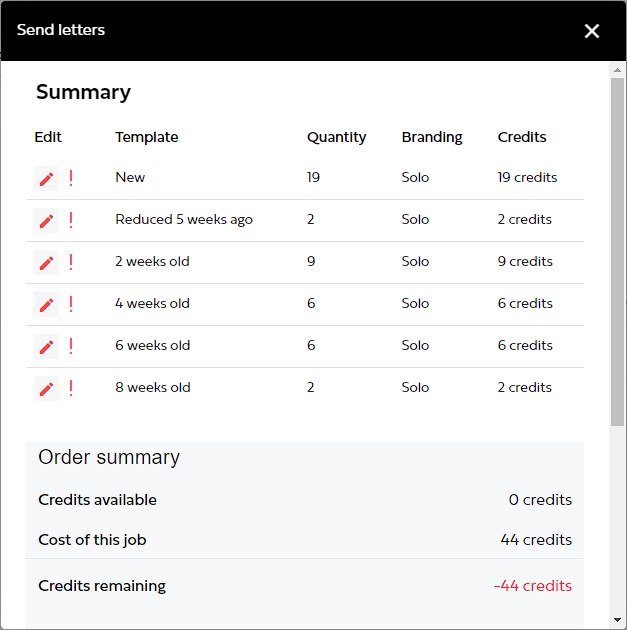Close the Send letters dialog
Image resolution: width=627 pixels, height=630 pixels.
pyautogui.click(x=592, y=31)
